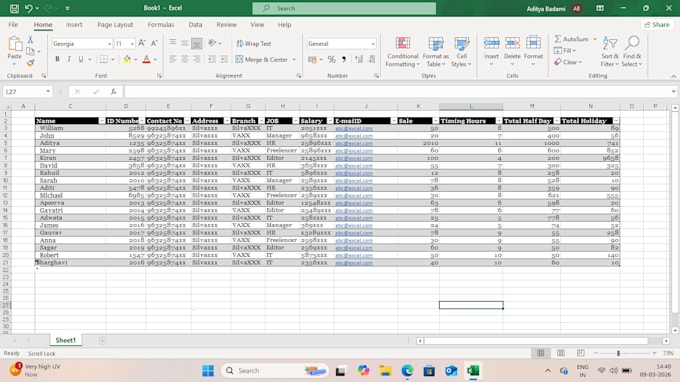Open Conditional Formatting
This screenshot has height=382, width=680.
[402, 52]
